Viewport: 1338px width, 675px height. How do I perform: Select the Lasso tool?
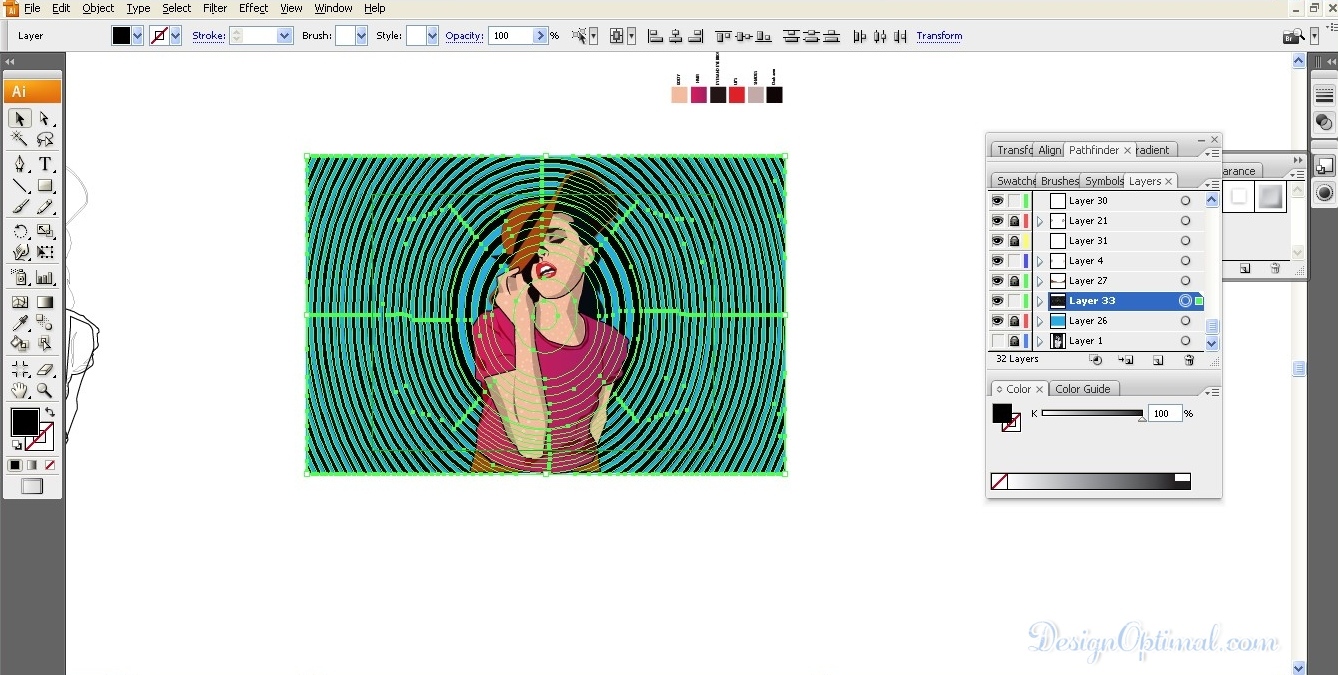tap(45, 139)
